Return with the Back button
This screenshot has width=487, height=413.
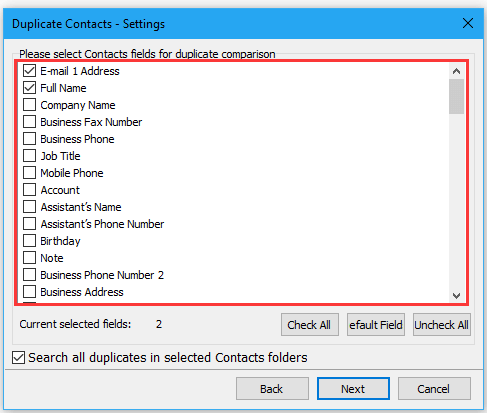click(x=272, y=389)
